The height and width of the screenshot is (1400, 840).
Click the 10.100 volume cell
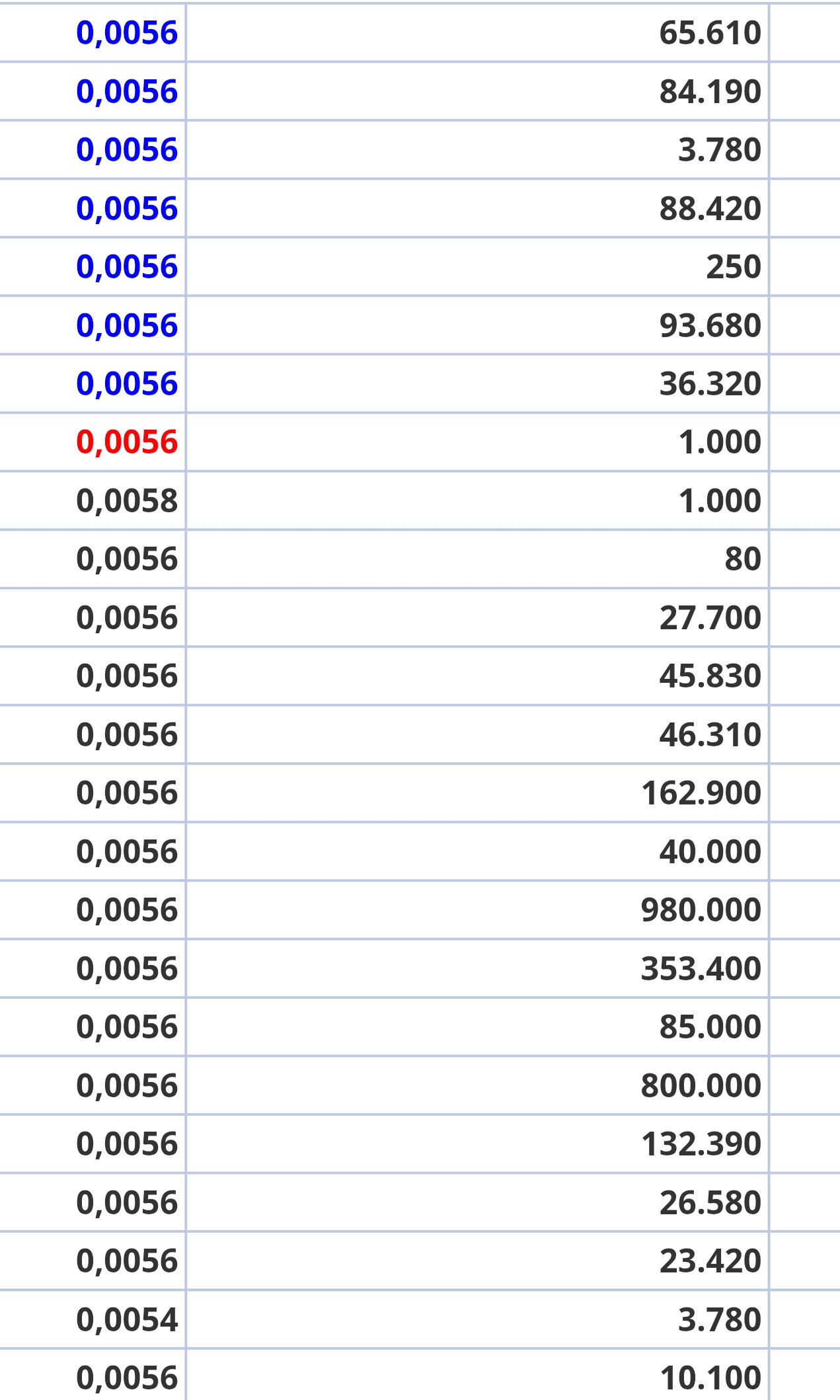click(x=710, y=1378)
